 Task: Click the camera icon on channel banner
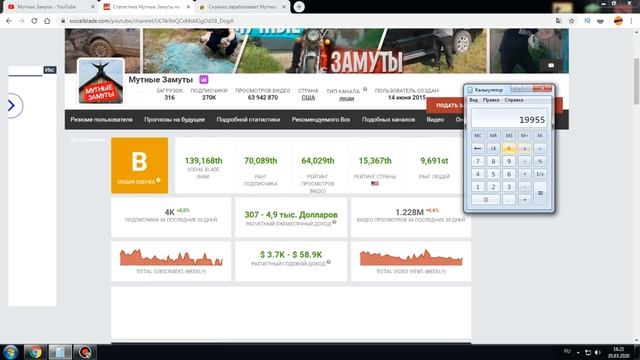click(551, 65)
